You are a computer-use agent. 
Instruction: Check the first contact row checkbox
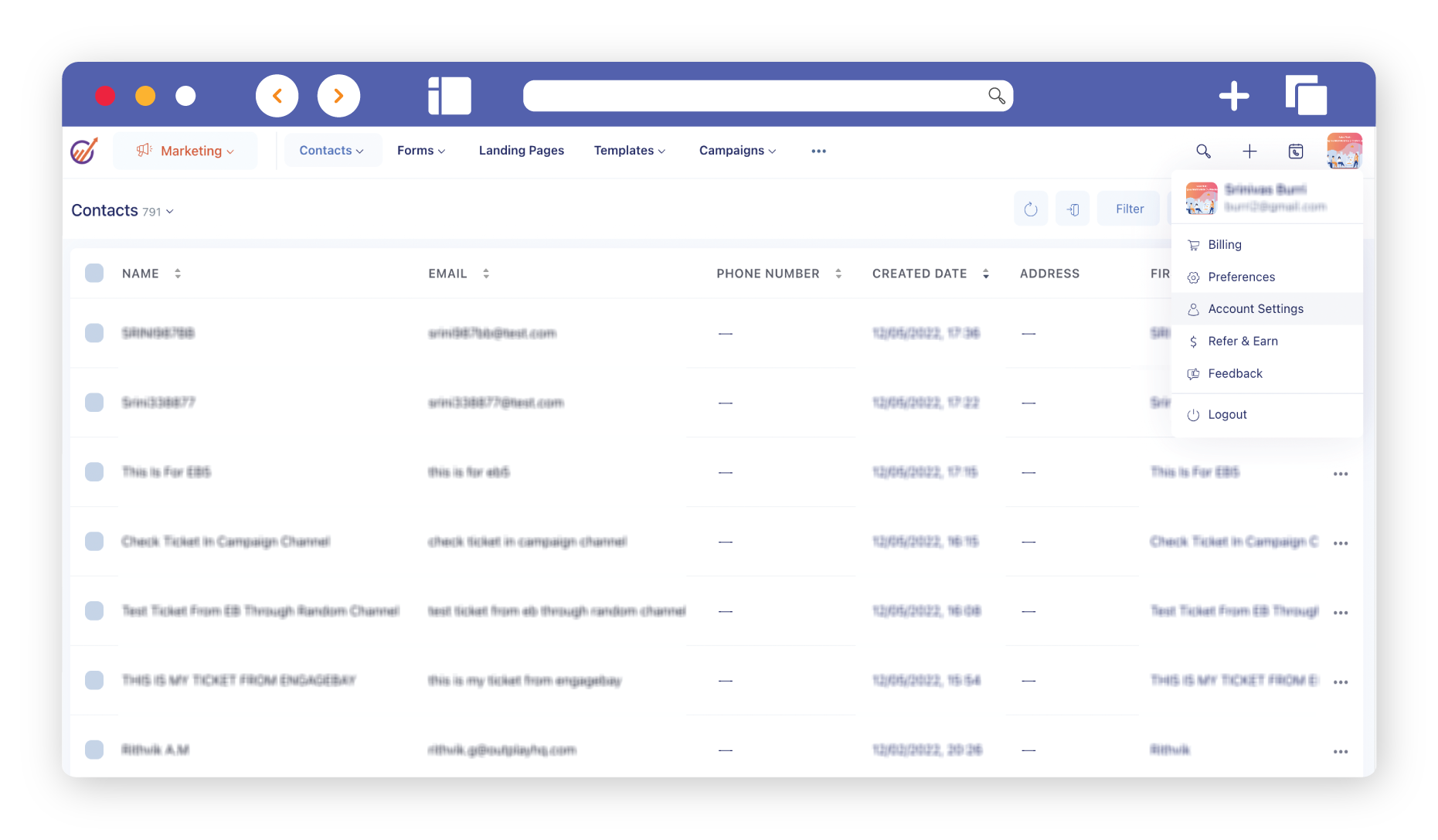coord(94,333)
